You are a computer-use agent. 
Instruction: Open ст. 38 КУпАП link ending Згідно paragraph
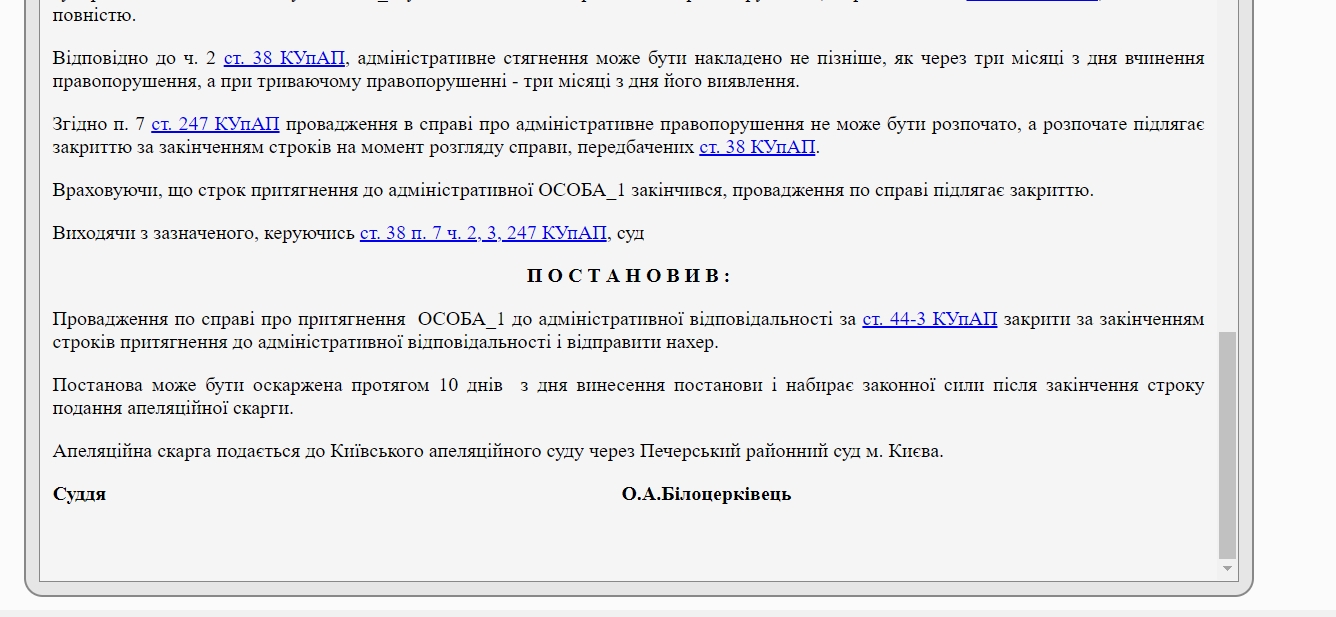tap(757, 147)
